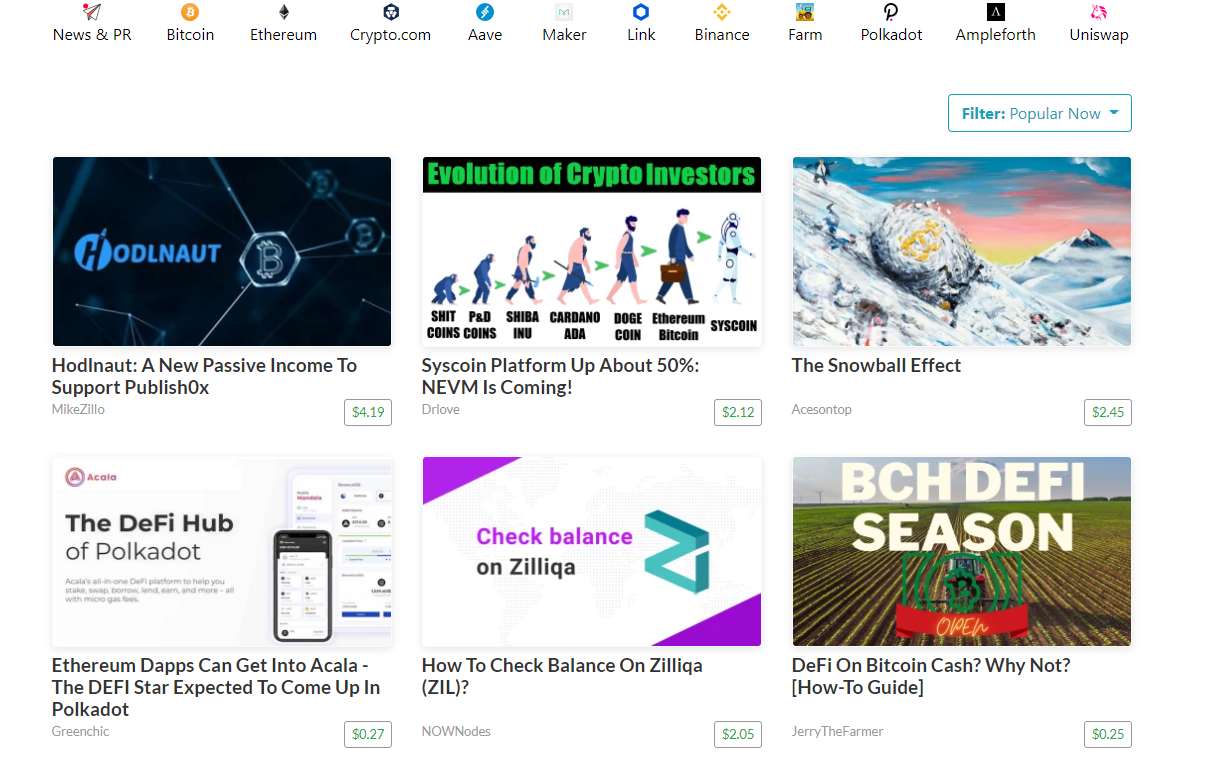Select the Ethereum diamond icon
The image size is (1213, 763).
pyautogui.click(x=283, y=12)
